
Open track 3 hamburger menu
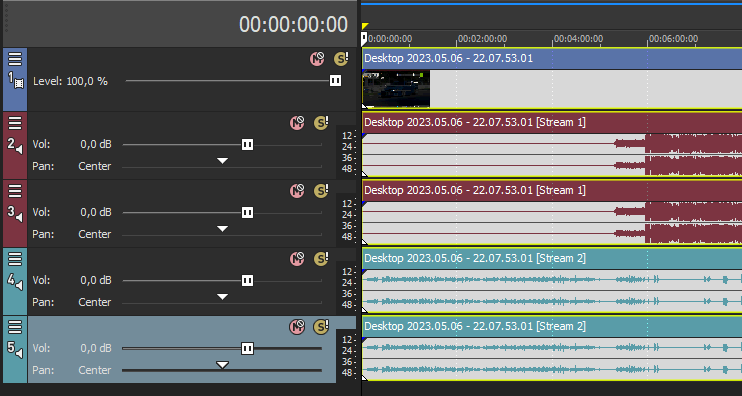[15, 191]
